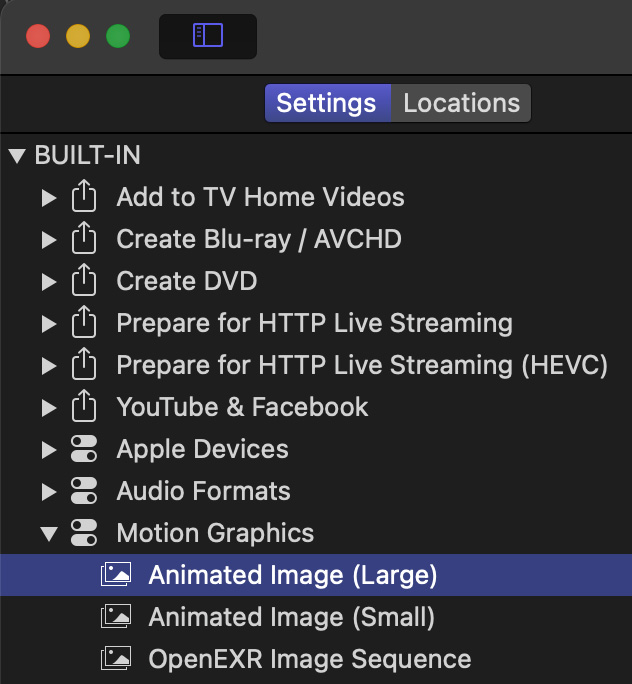Select the Animated Image (Large) setting
This screenshot has width=632, height=684.
293,576
